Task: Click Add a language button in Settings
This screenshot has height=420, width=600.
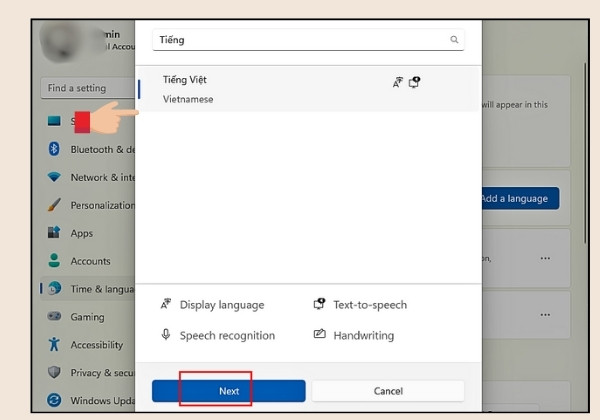Action: (520, 198)
